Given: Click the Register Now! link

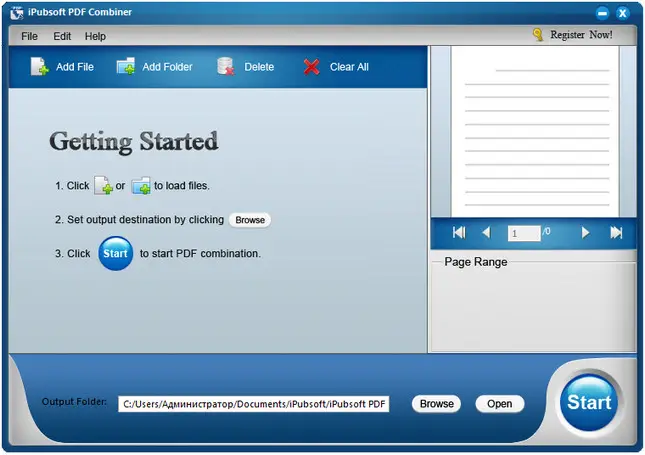Looking at the screenshot, I should point(581,35).
